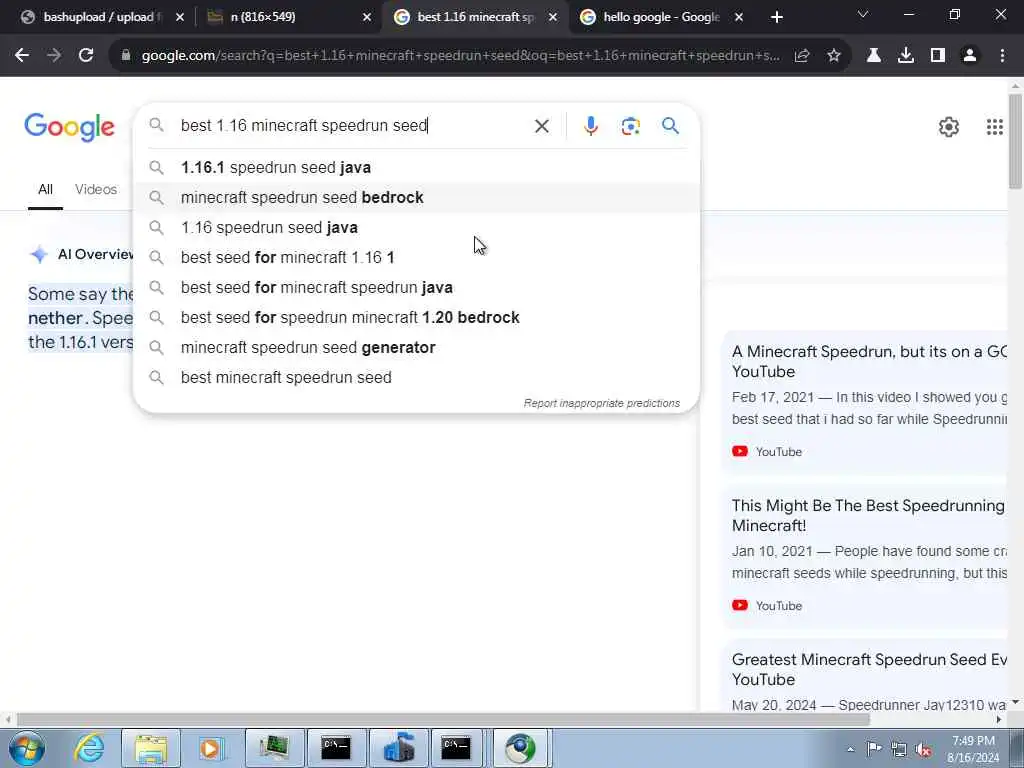Choose suggestion best seed for minecraft 1.16 1
The height and width of the screenshot is (768, 1024).
tap(416, 257)
